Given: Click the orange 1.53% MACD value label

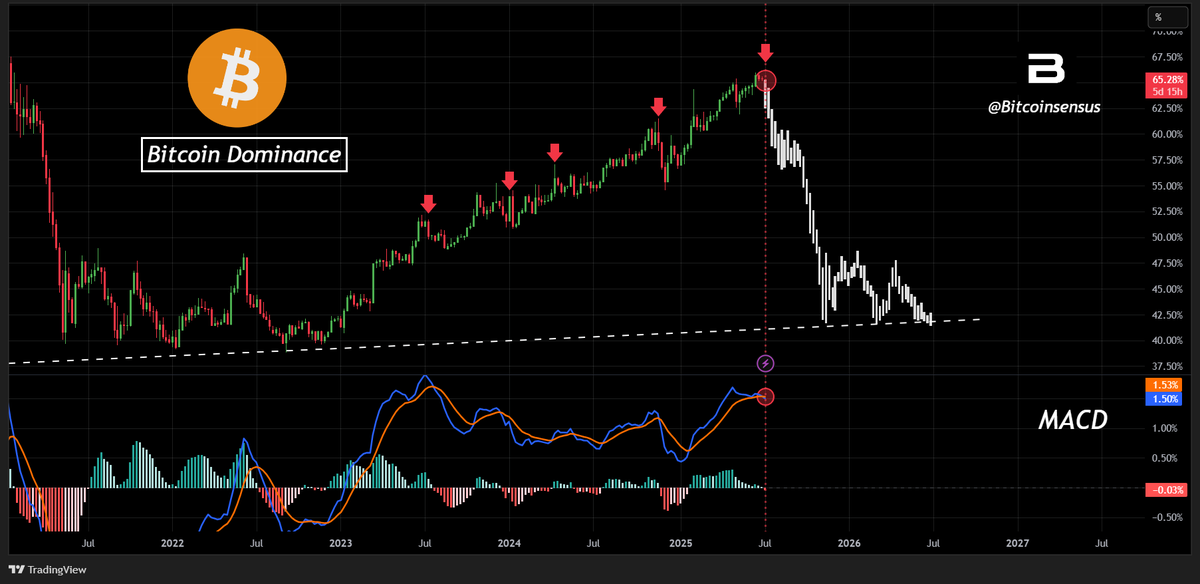Looking at the screenshot, I should (x=1163, y=383).
